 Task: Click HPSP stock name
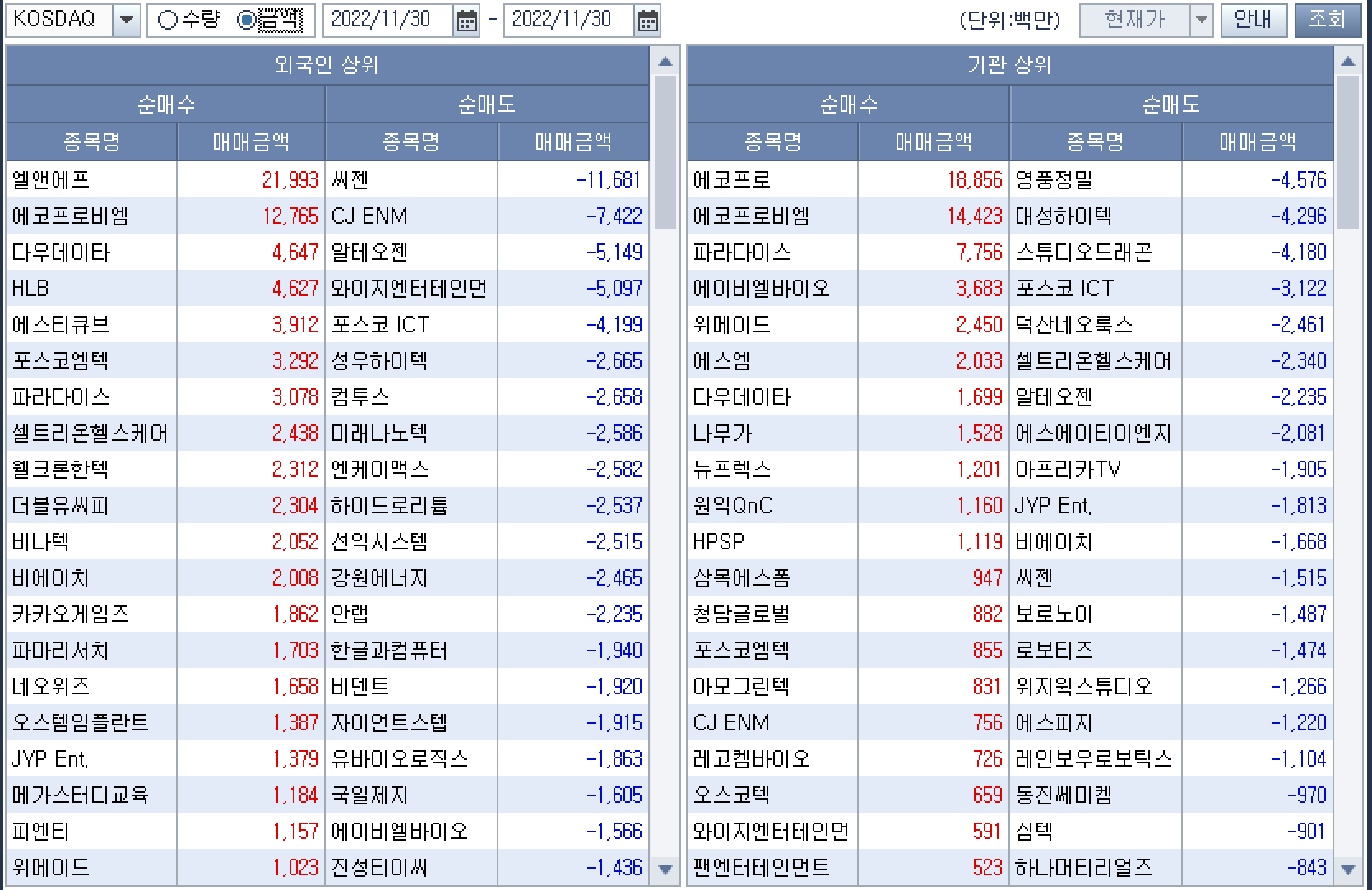(x=719, y=541)
